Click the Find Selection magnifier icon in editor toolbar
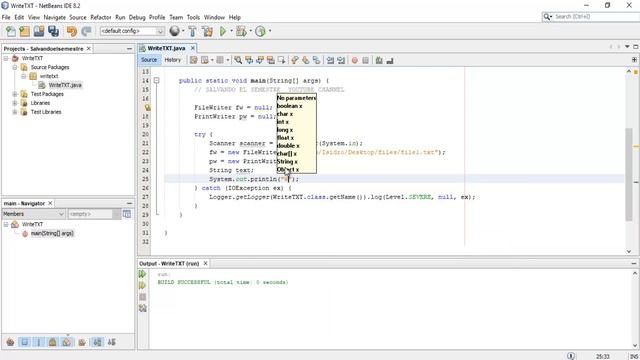This screenshot has height=360, width=640. pyautogui.click(x=238, y=60)
